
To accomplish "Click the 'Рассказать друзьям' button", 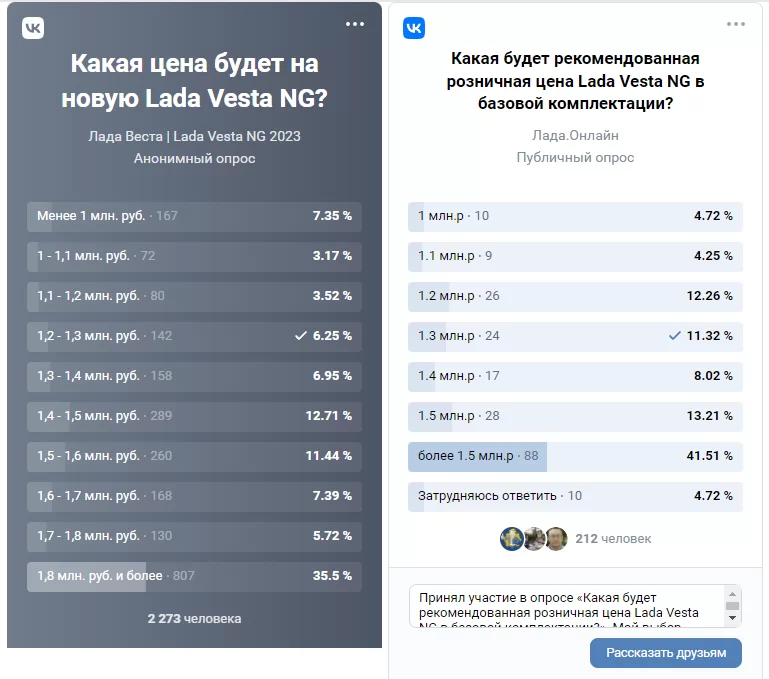I will pyautogui.click(x=665, y=653).
